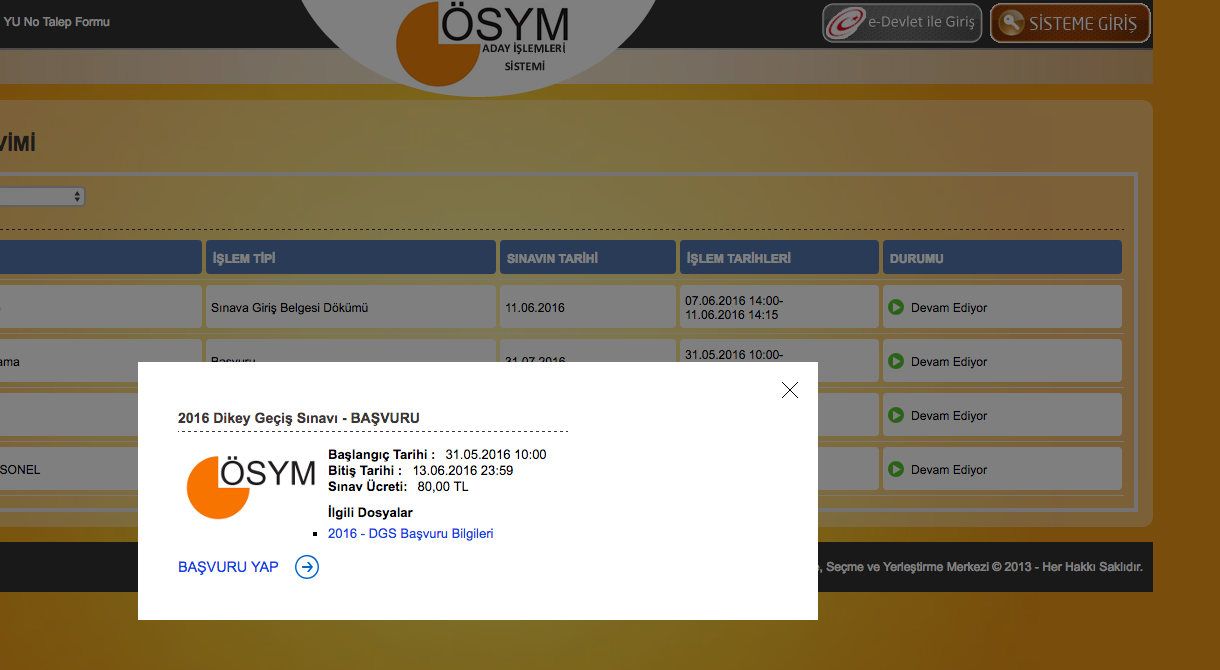Click the e-Devlet emblem icon
1220x670 pixels.
(x=845, y=23)
